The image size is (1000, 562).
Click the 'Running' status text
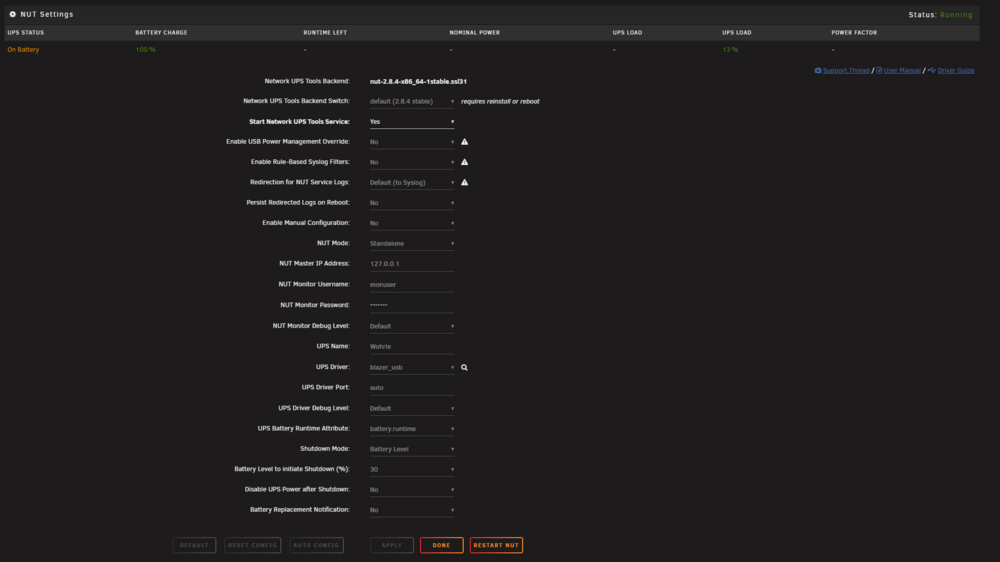[x=956, y=15]
